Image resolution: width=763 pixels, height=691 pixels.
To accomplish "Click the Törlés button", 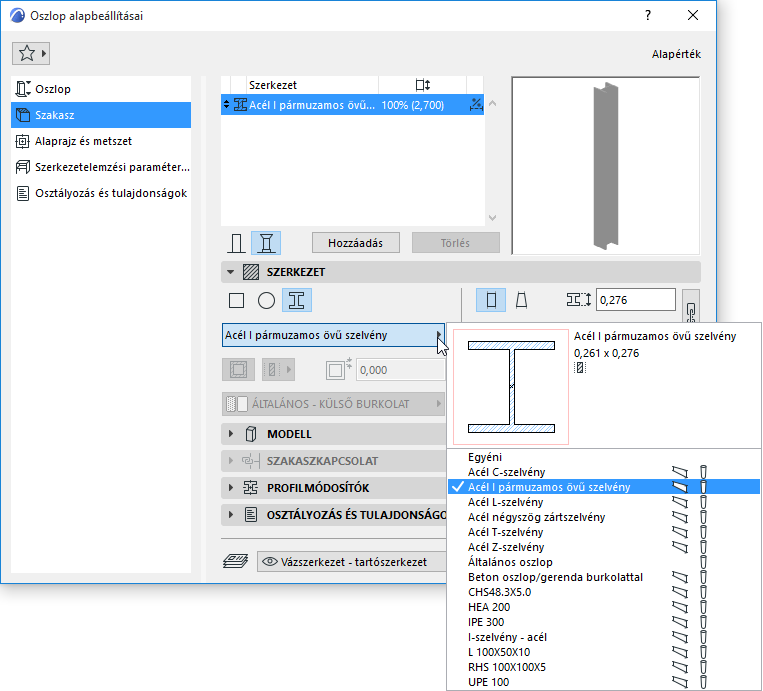I will click(x=455, y=243).
